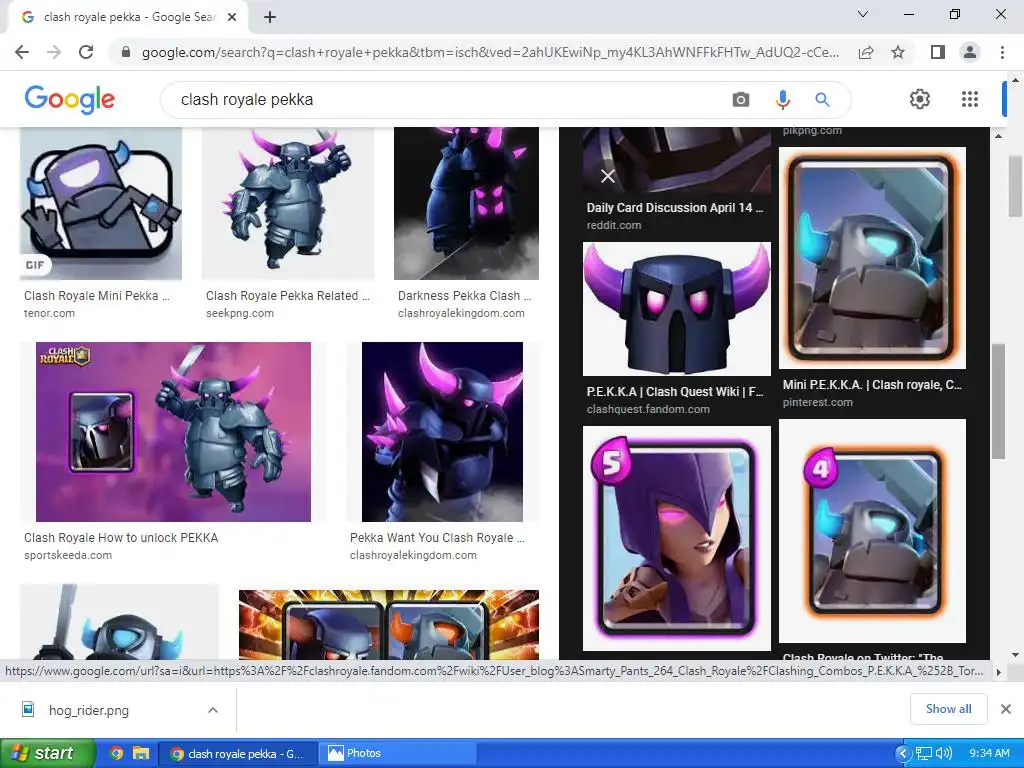Image resolution: width=1024 pixels, height=768 pixels.
Task: Start voice search with microphone
Action: tap(782, 99)
